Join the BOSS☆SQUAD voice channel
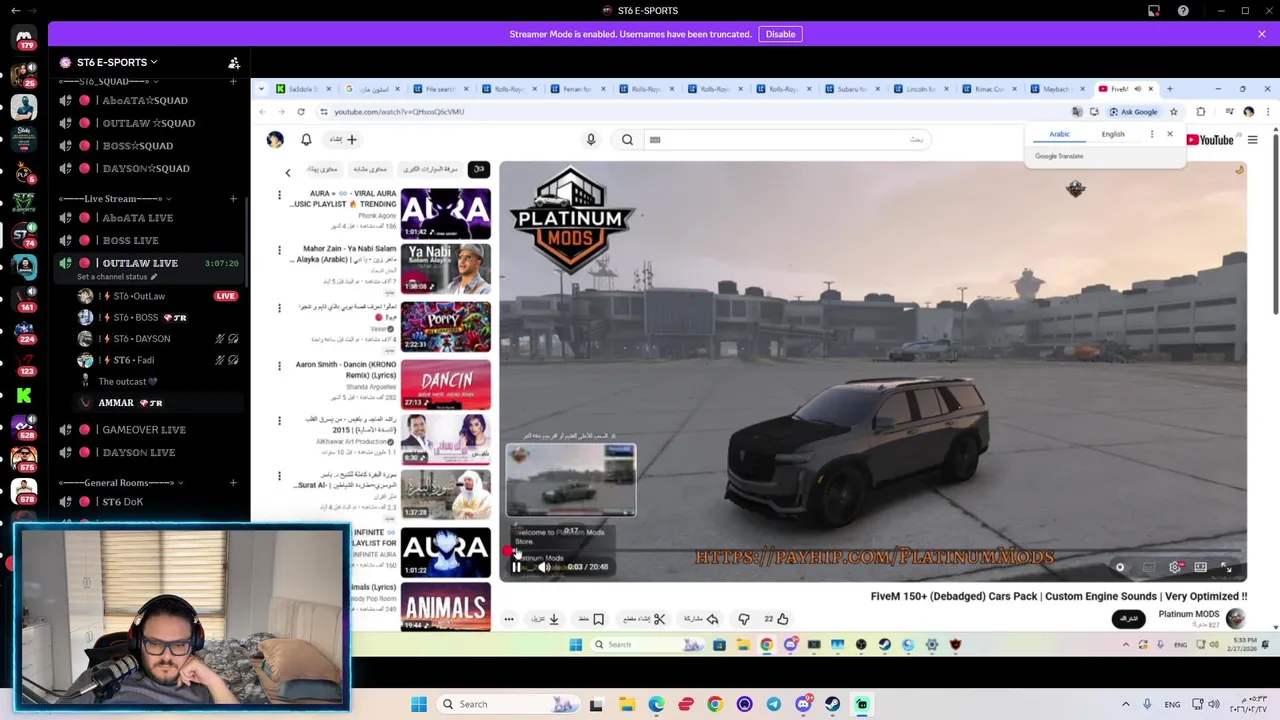Image resolution: width=1280 pixels, height=720 pixels. (150, 146)
